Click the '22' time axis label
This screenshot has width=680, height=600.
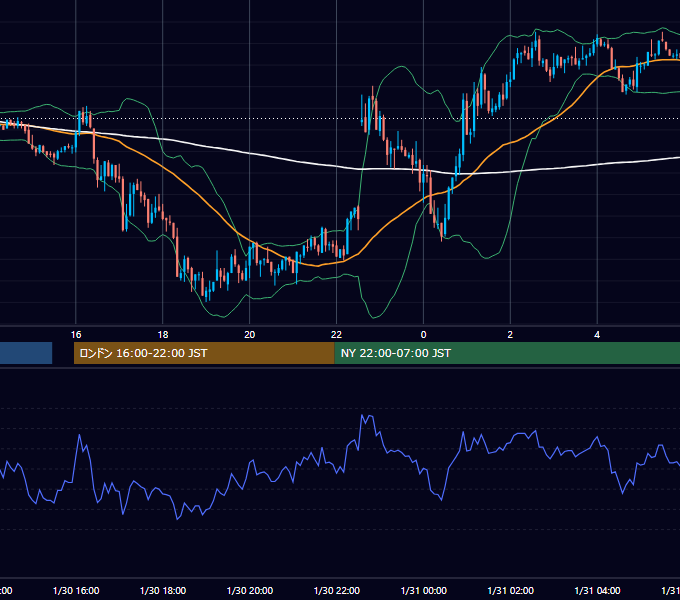(x=336, y=335)
